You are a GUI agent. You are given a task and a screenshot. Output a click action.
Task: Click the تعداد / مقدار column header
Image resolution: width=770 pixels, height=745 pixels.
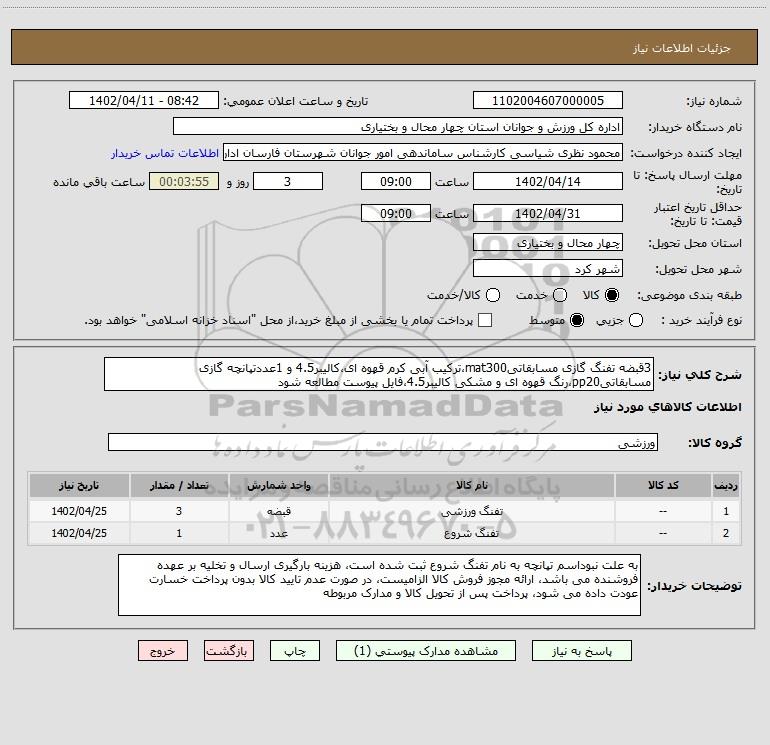(x=179, y=485)
